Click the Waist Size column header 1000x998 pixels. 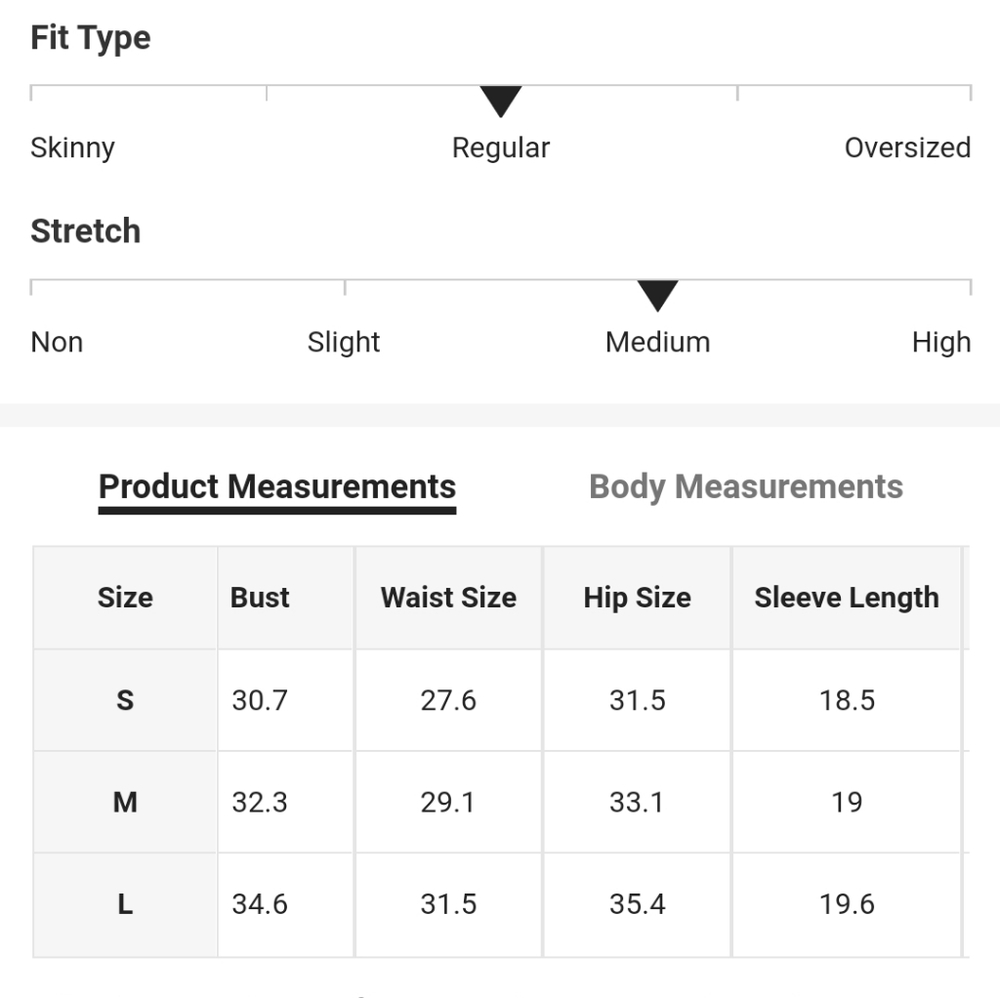448,598
